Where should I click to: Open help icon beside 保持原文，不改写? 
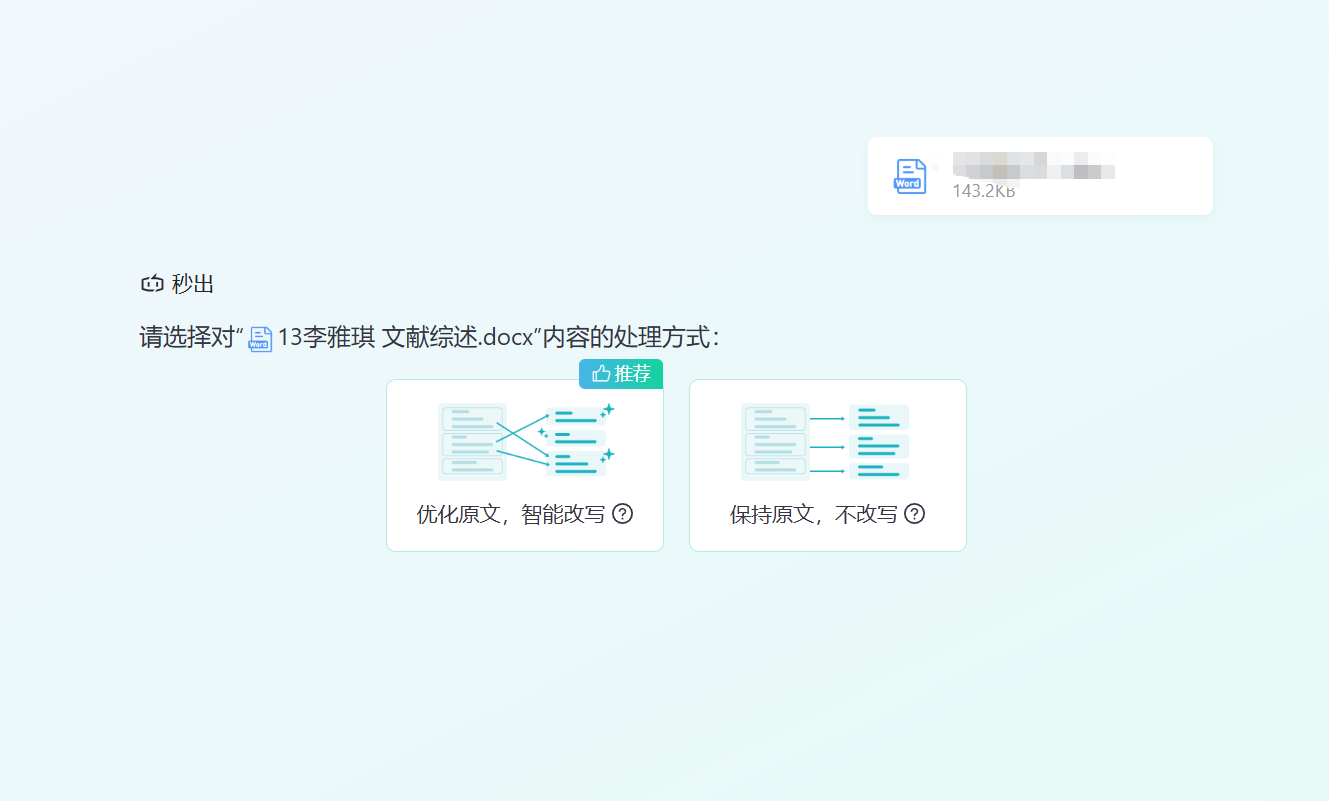pyautogui.click(x=914, y=514)
